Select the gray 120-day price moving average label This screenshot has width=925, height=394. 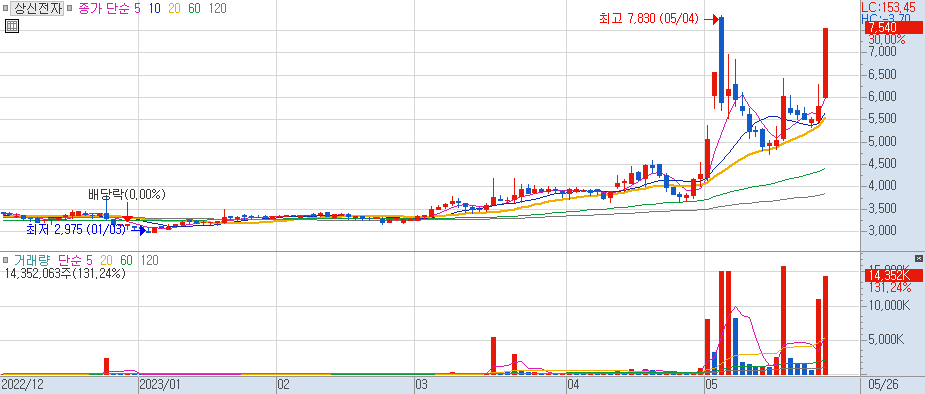pos(218,8)
